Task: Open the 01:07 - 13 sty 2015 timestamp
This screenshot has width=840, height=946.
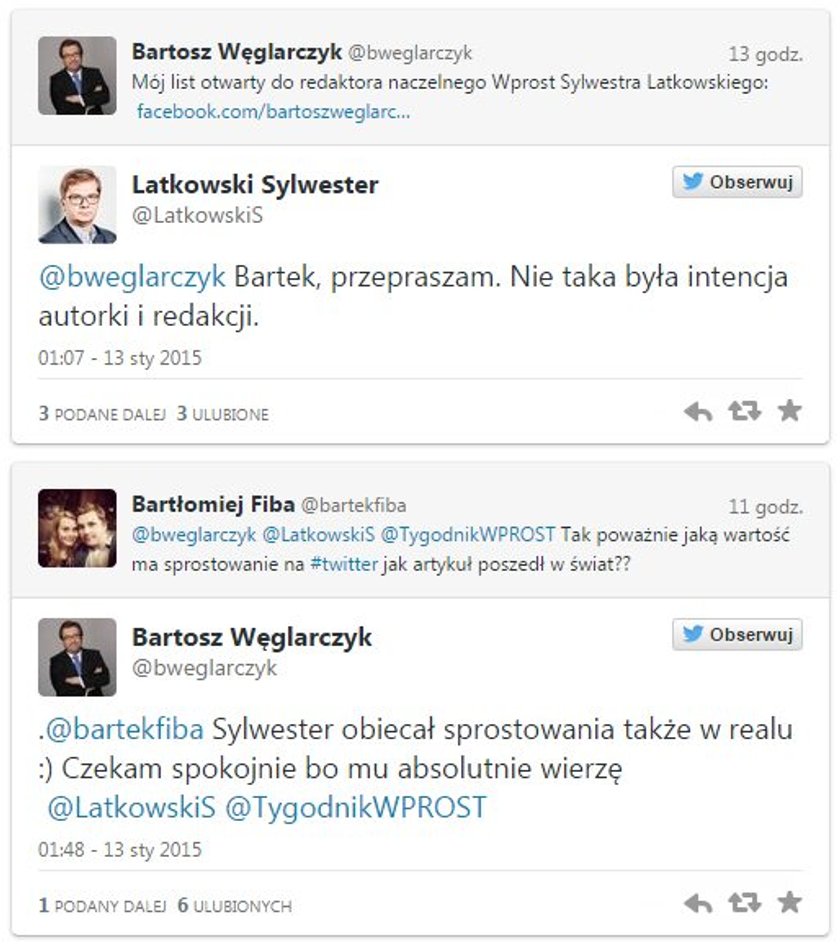Action: [x=119, y=358]
